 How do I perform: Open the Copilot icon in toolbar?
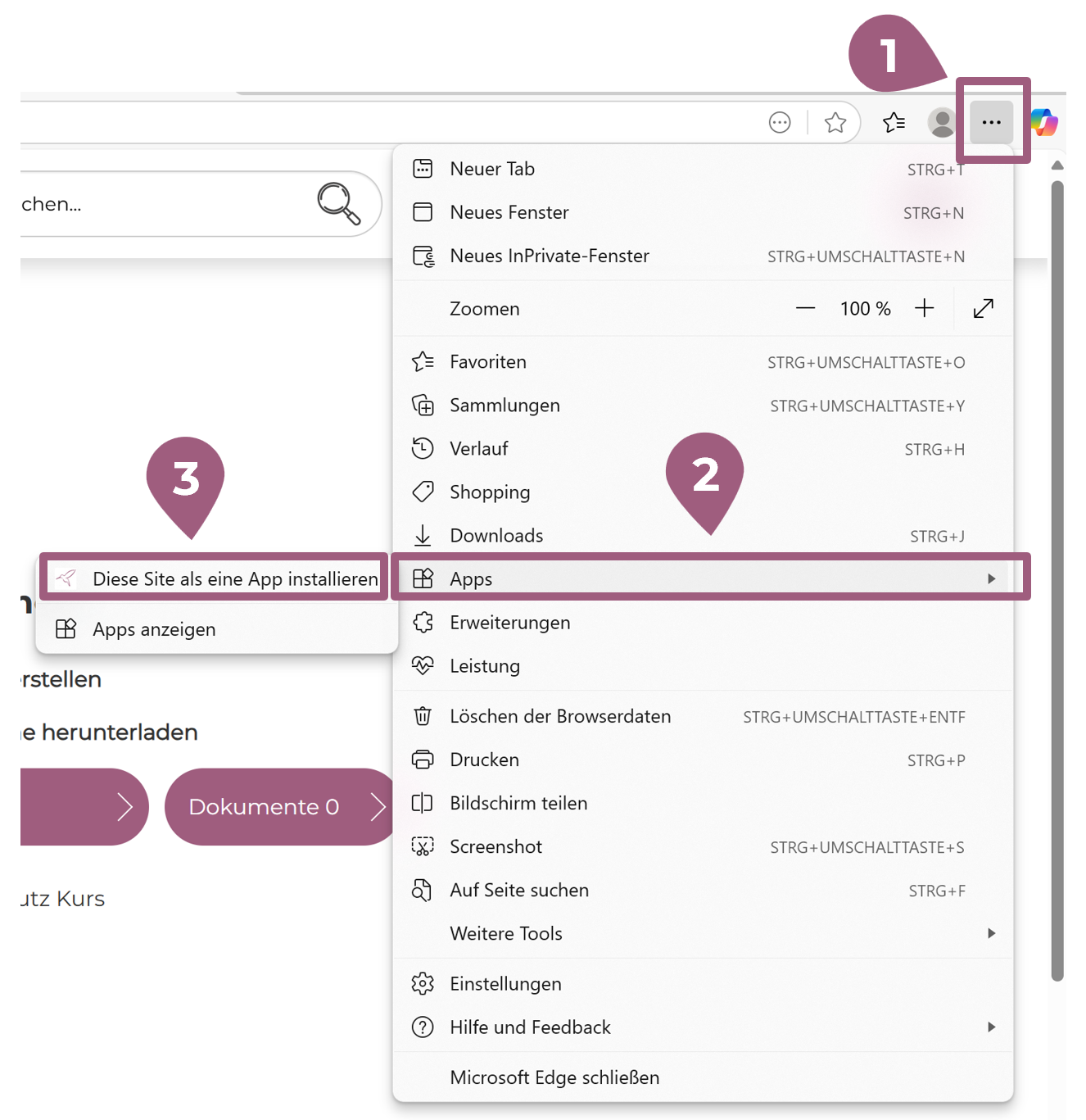coord(1044,122)
